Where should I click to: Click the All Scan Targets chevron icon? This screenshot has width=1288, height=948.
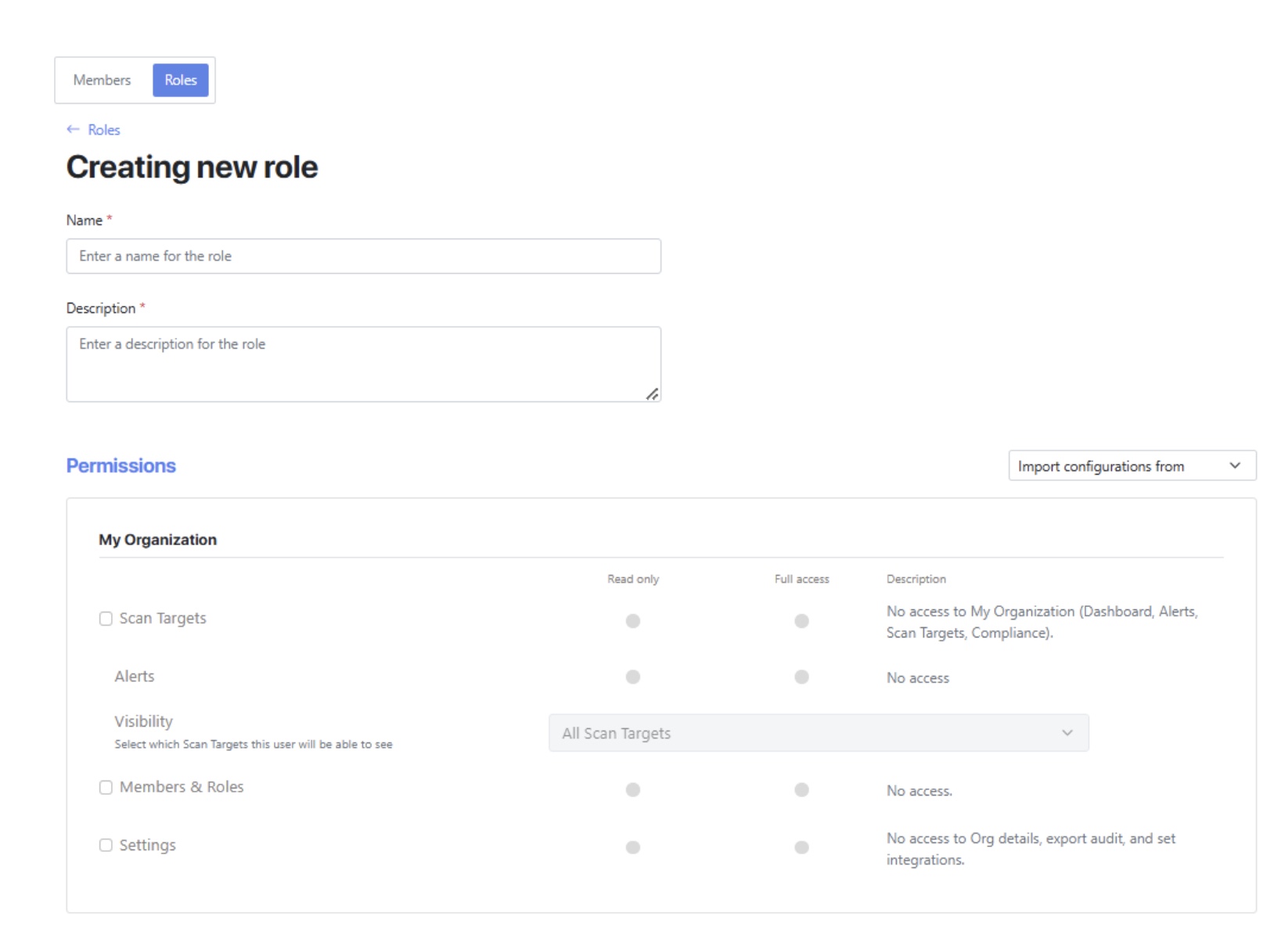(x=1067, y=733)
